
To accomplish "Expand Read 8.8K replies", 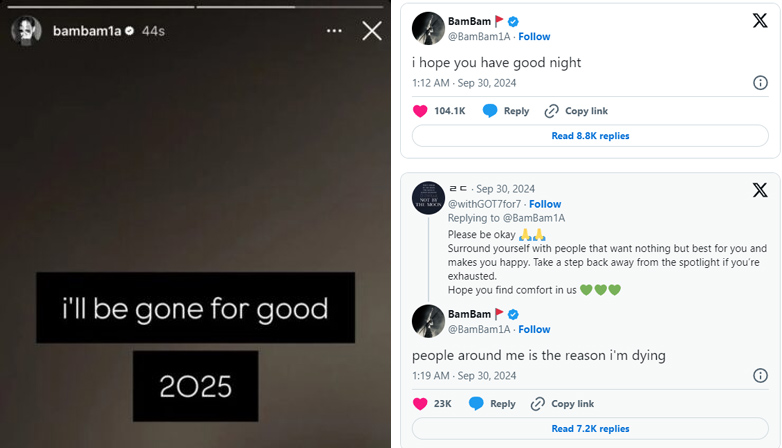I will 590,136.
